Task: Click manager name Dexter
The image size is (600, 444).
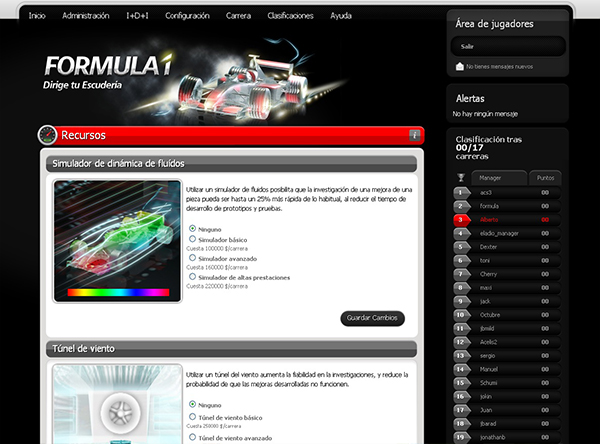Action: click(x=488, y=247)
